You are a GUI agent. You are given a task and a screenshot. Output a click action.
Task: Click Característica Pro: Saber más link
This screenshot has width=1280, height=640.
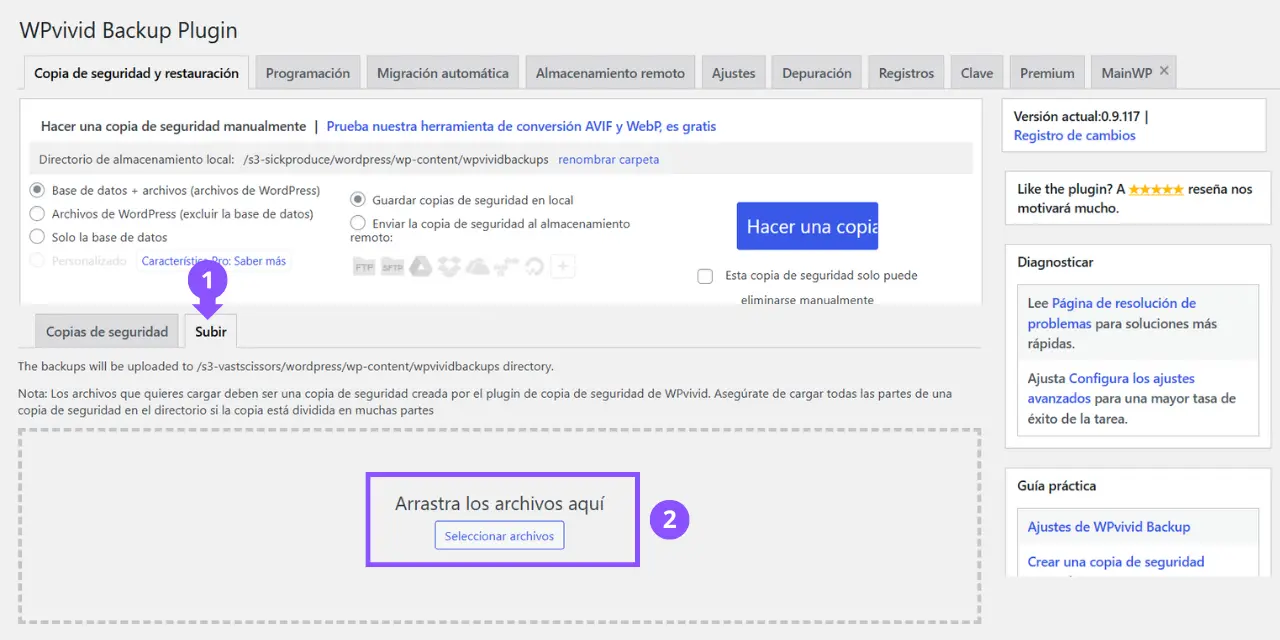[214, 261]
